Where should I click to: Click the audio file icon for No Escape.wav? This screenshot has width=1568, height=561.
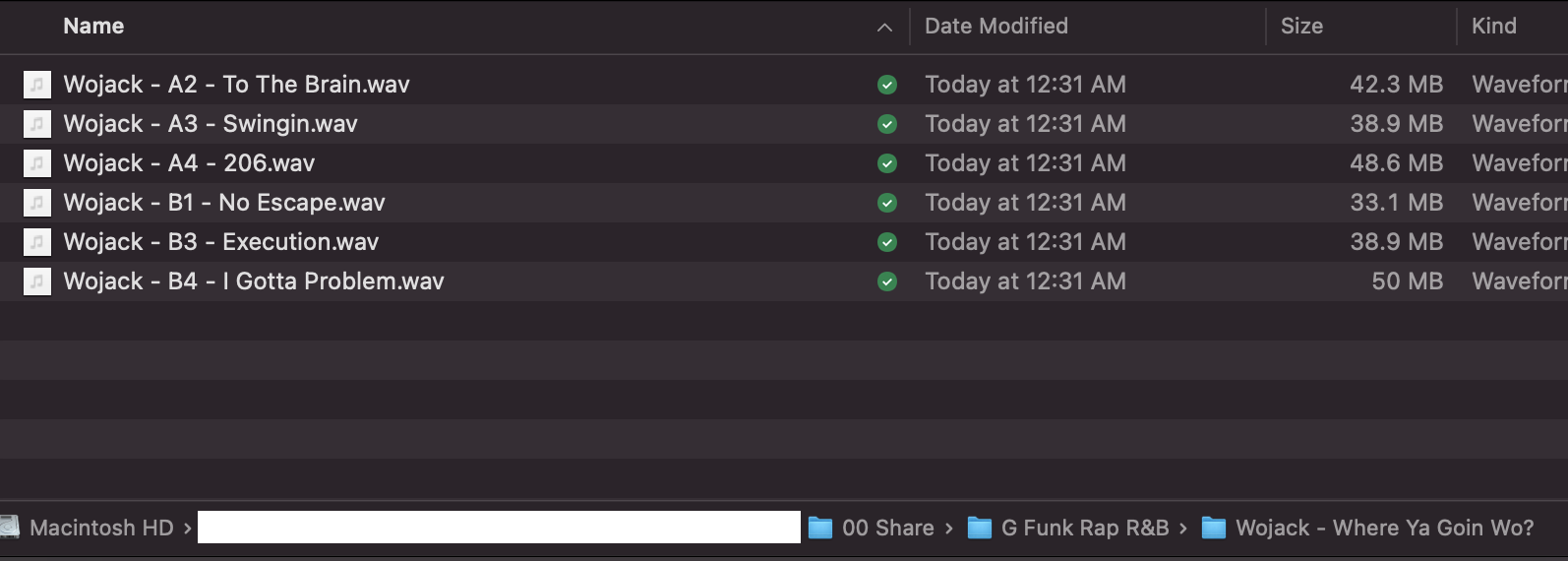tap(36, 203)
